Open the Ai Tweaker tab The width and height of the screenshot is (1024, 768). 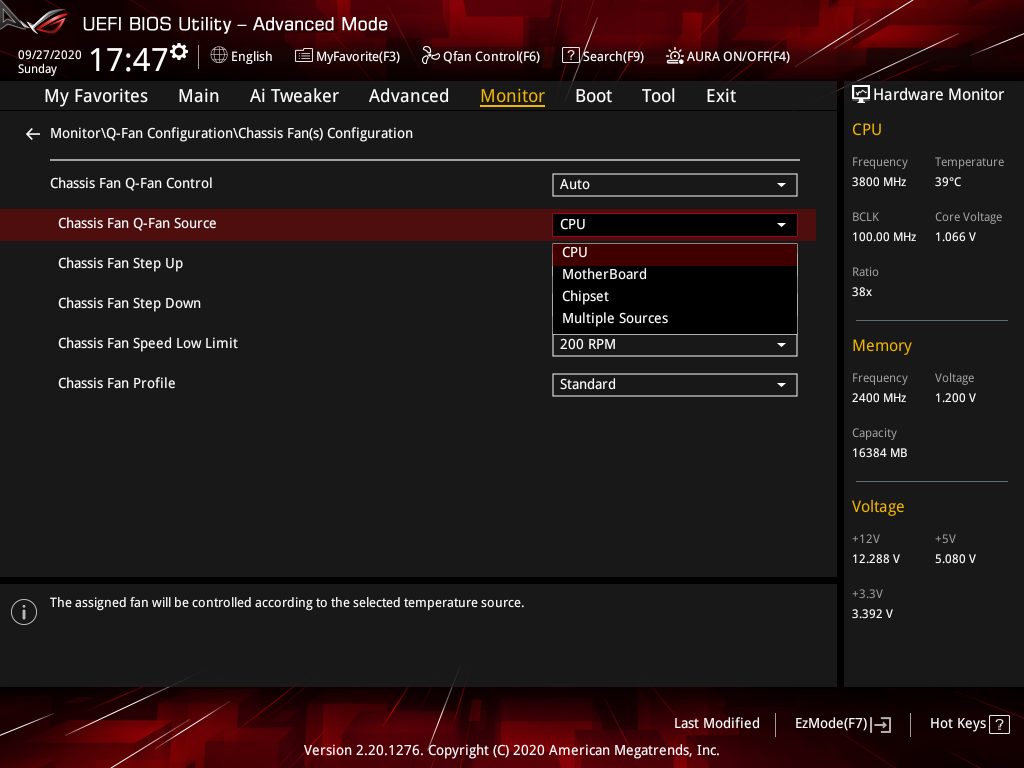point(294,96)
